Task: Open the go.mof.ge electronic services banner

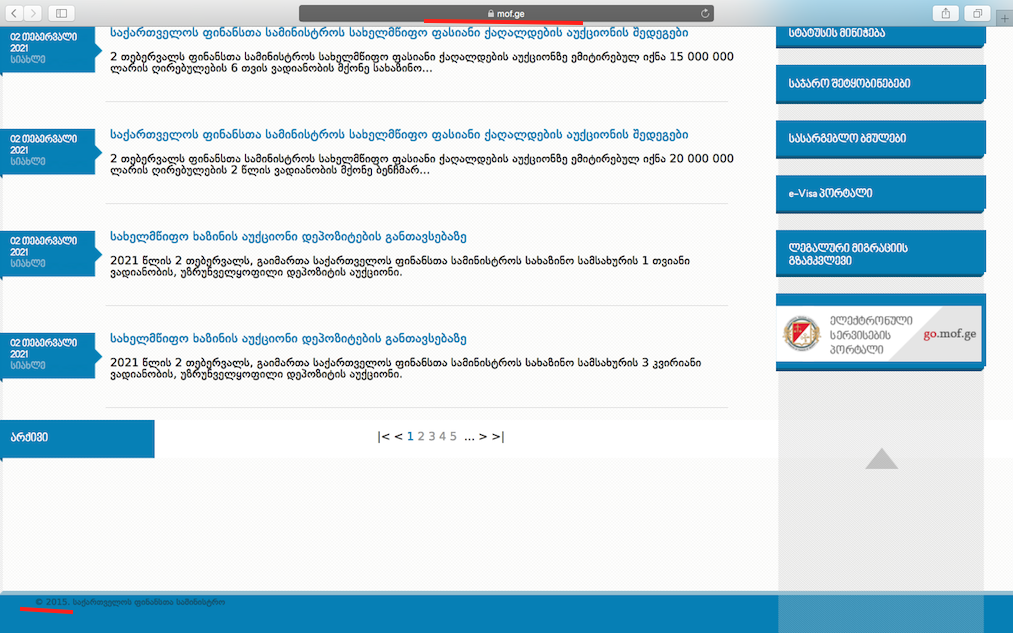Action: [880, 332]
